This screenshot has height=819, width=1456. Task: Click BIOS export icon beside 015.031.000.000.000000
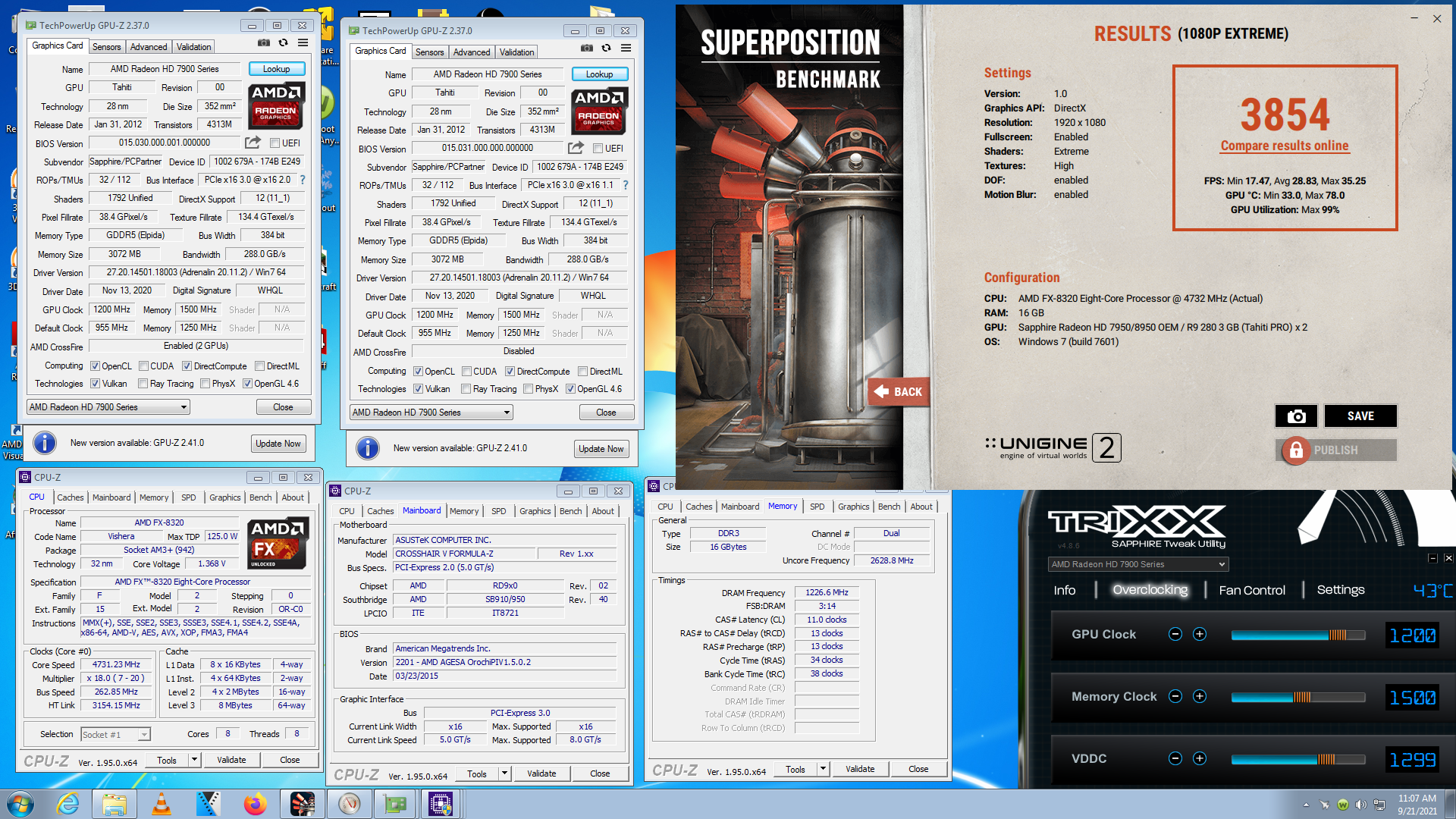pos(576,148)
